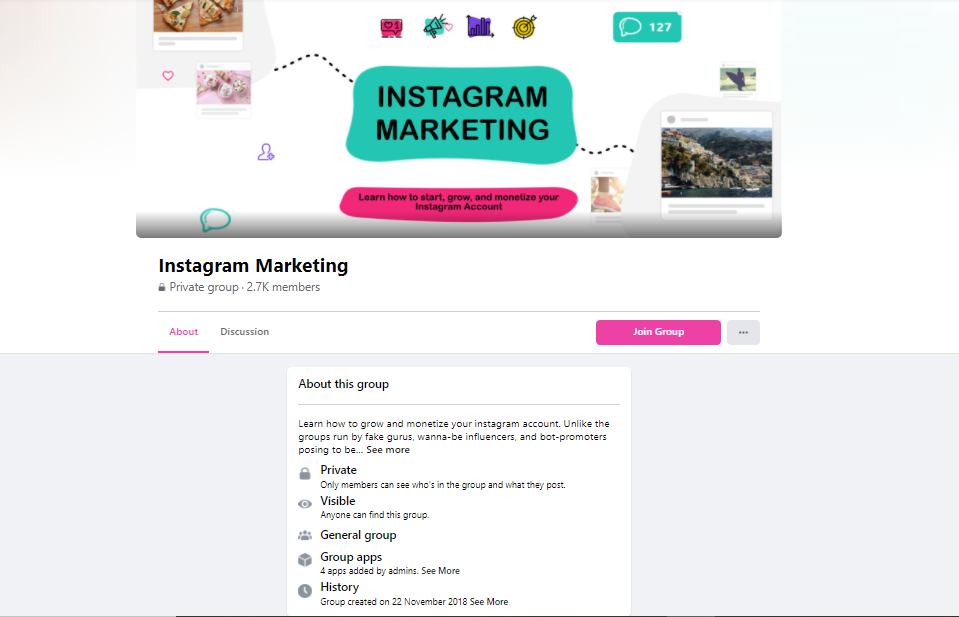Image resolution: width=959 pixels, height=617 pixels.
Task: Click the purple bar chart icon
Action: pyautogui.click(x=480, y=26)
